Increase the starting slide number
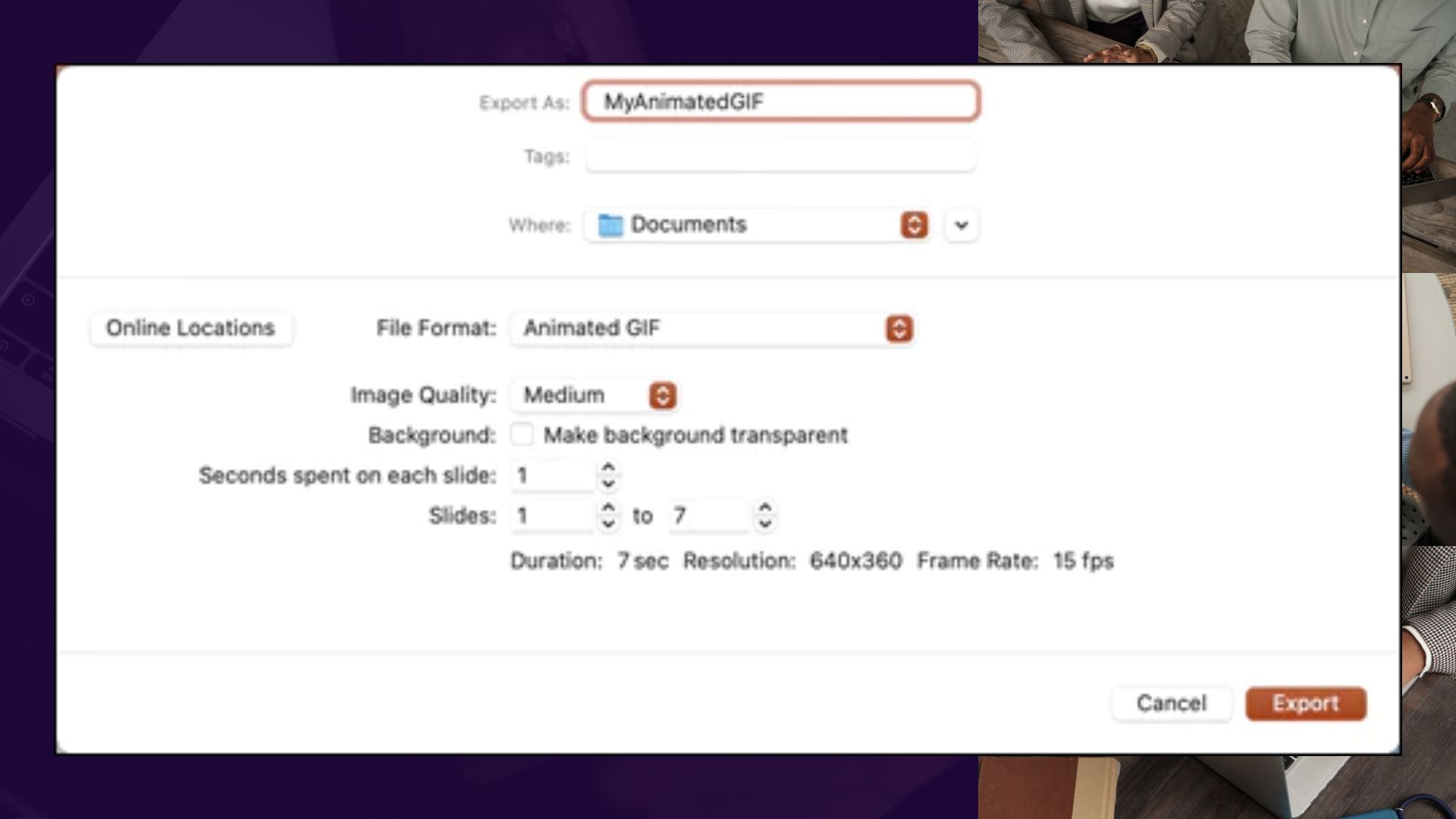Viewport: 1456px width, 819px height. click(x=608, y=507)
